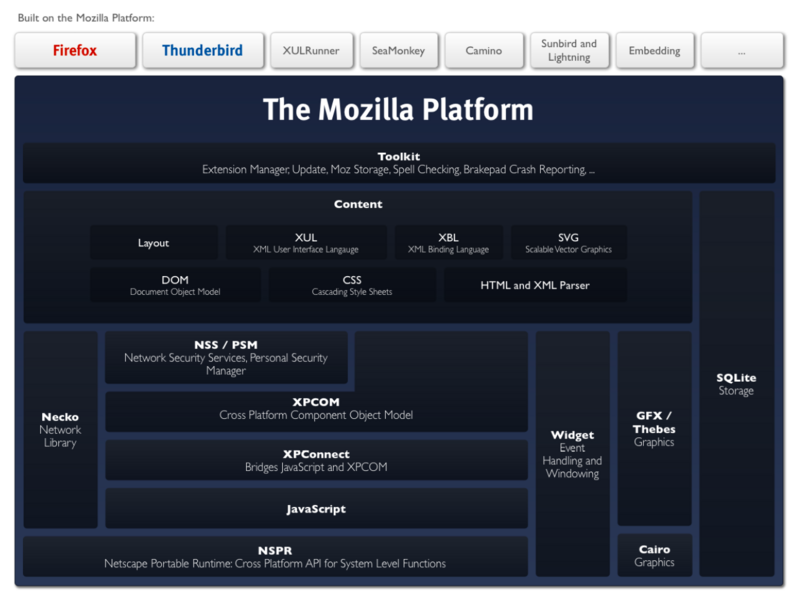Select the XUL user interface block
800x600 pixels.
pyautogui.click(x=306, y=243)
